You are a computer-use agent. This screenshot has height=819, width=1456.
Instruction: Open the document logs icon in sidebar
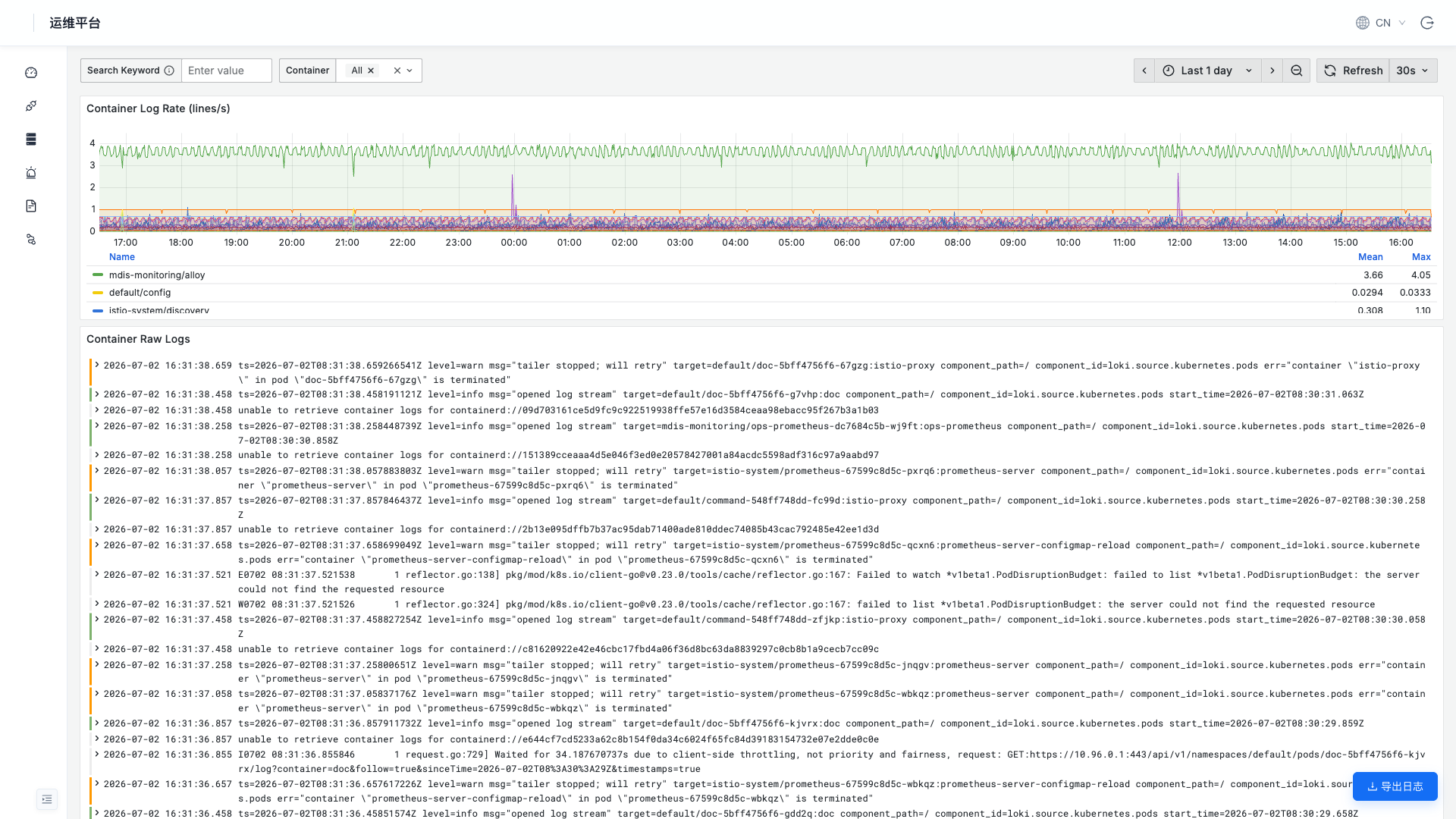pos(31,206)
